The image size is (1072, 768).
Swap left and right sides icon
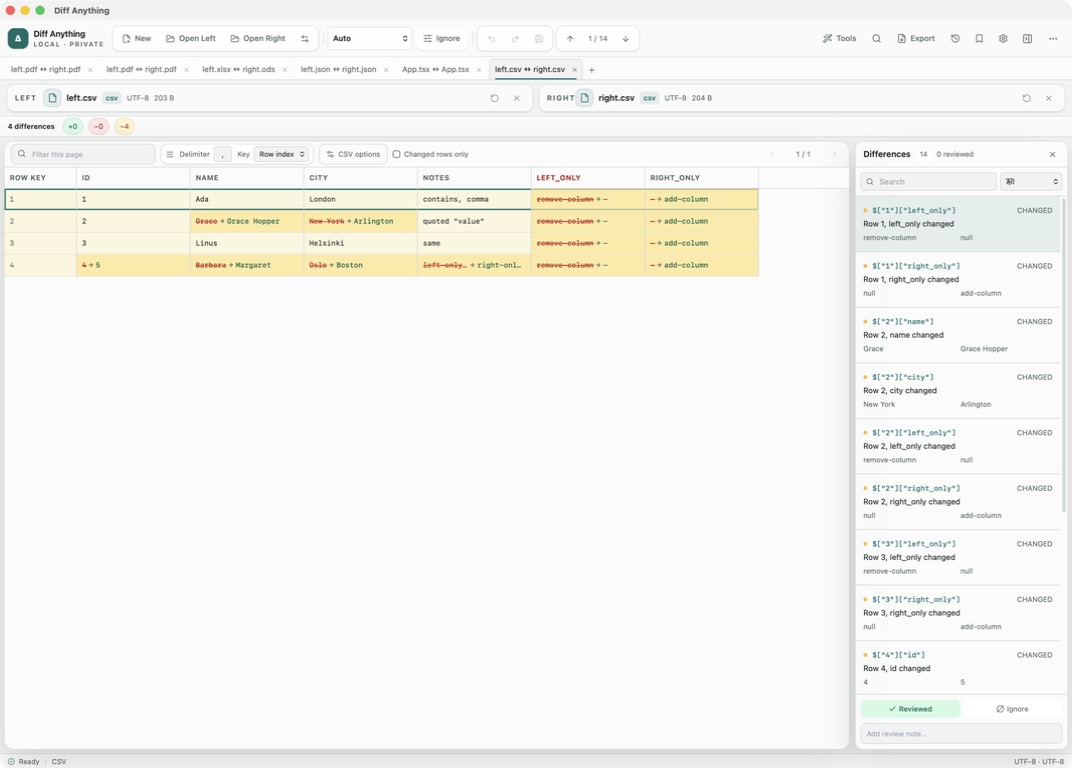305,38
